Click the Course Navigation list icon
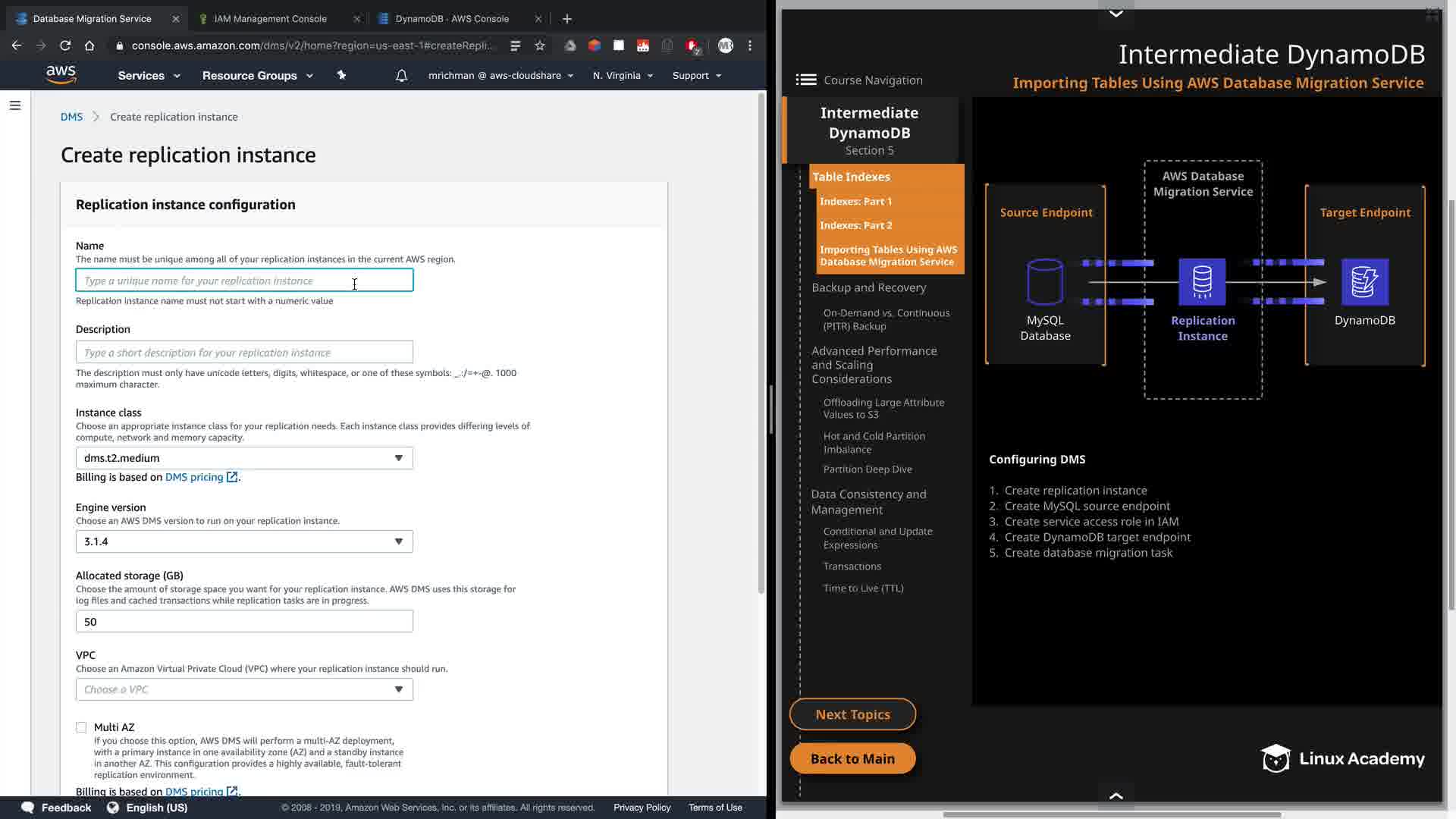This screenshot has width=1456, height=819. pos(806,80)
